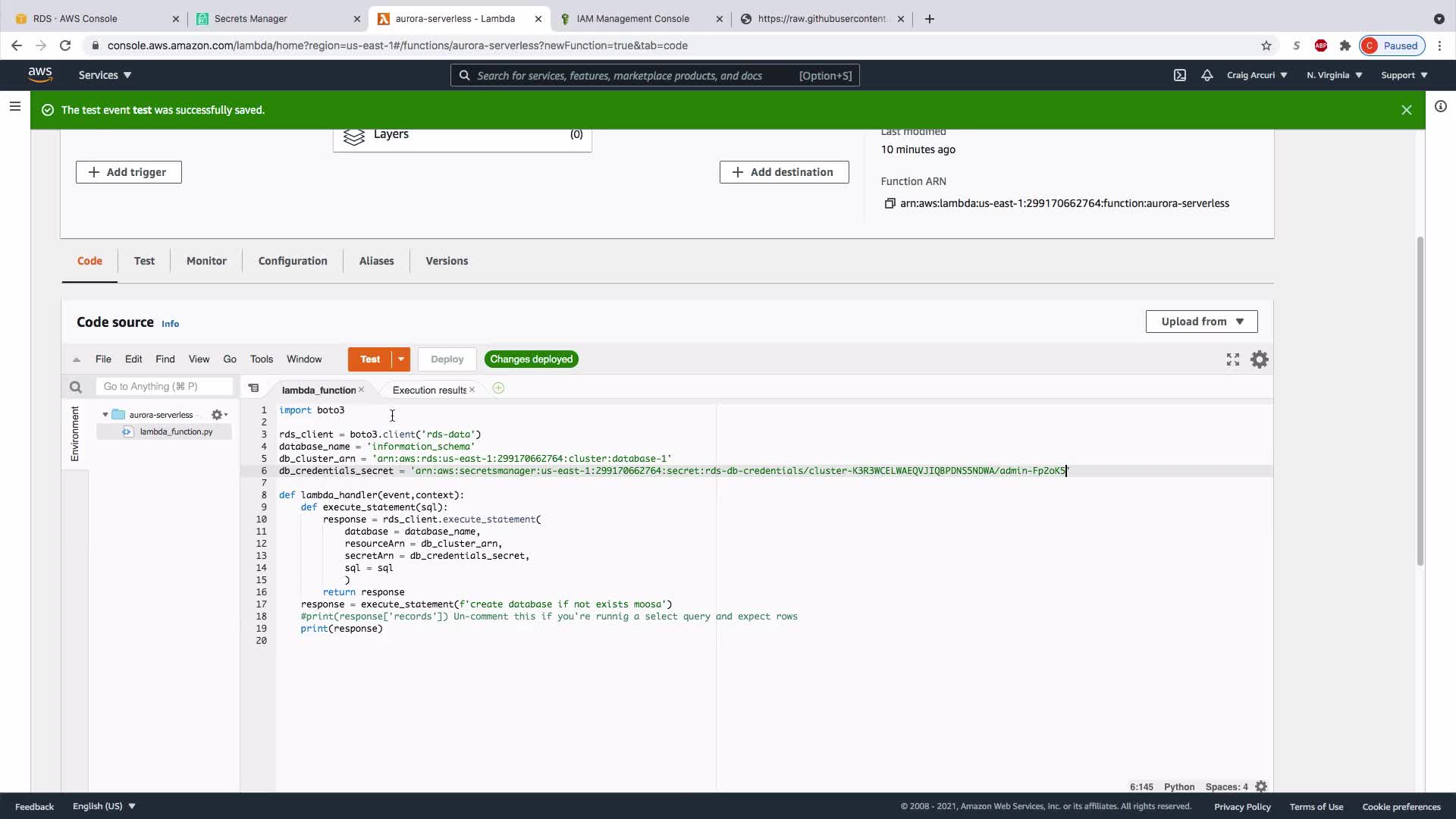This screenshot has width=1456, height=819.
Task: Open the Upload from dropdown
Action: point(1201,322)
